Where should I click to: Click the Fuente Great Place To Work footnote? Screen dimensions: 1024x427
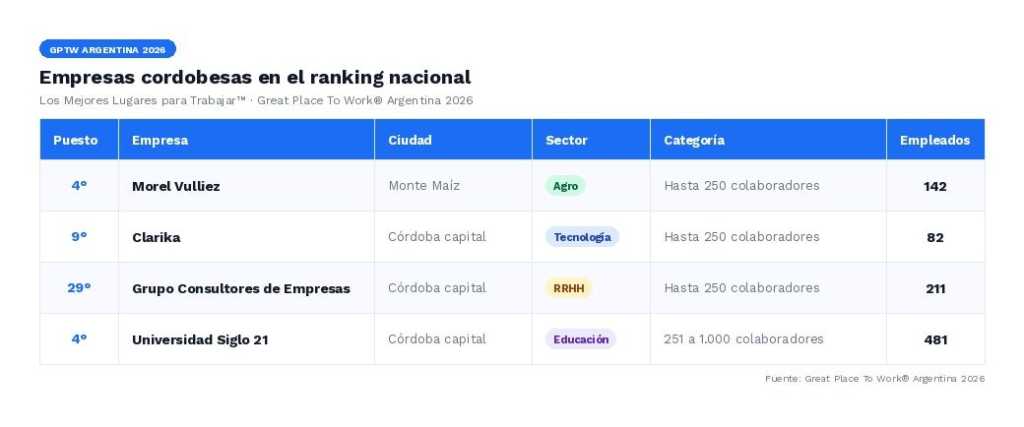pos(875,378)
